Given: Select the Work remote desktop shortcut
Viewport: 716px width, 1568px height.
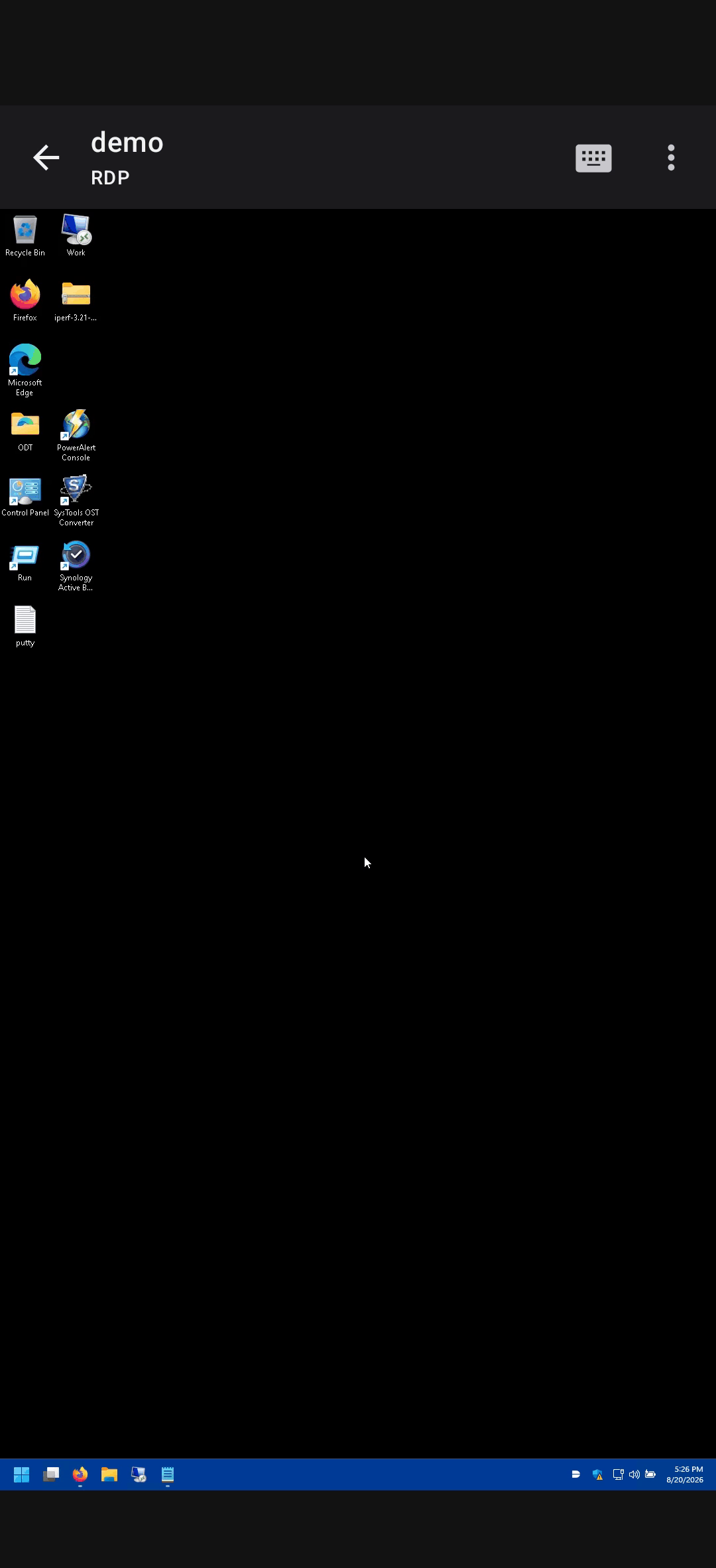Looking at the screenshot, I should tap(76, 236).
